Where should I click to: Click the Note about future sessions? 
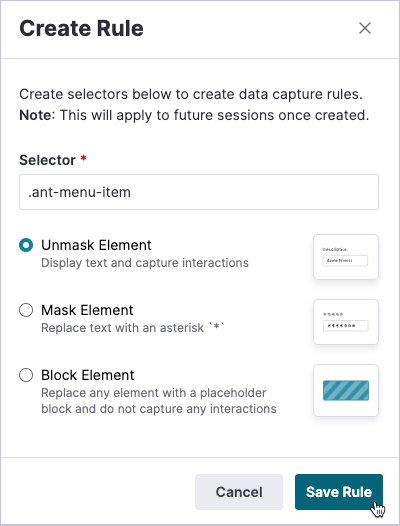pyautogui.click(x=194, y=115)
